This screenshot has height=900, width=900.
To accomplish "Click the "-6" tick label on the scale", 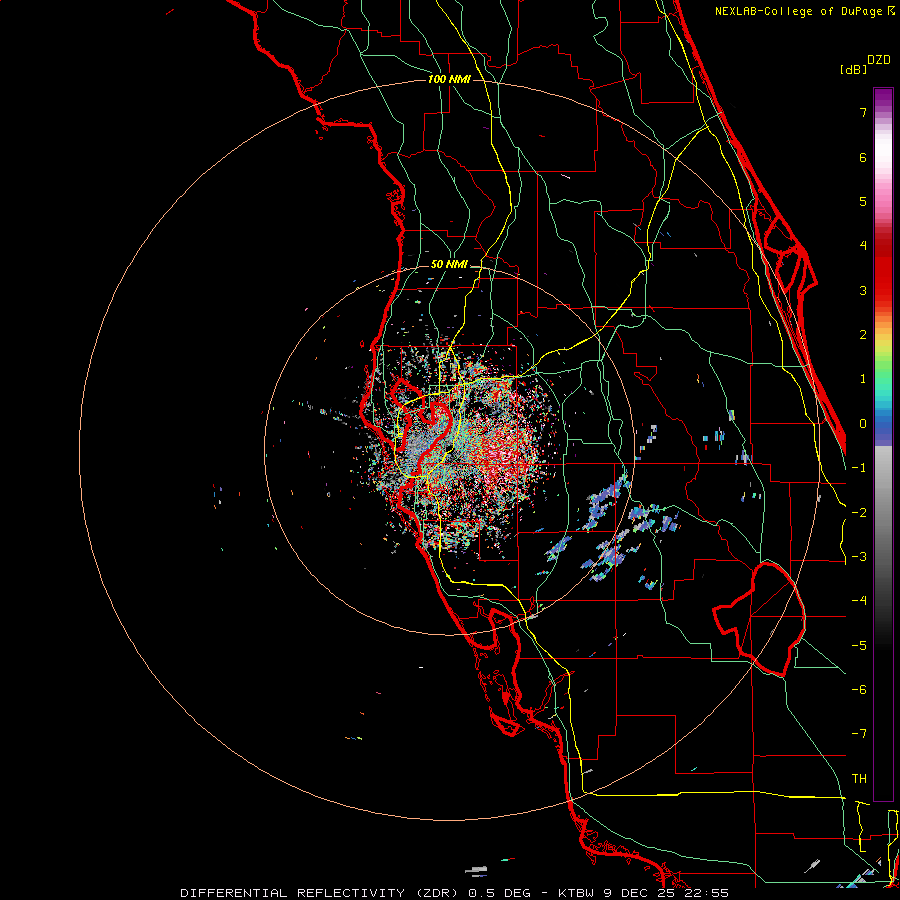I will pyautogui.click(x=859, y=690).
